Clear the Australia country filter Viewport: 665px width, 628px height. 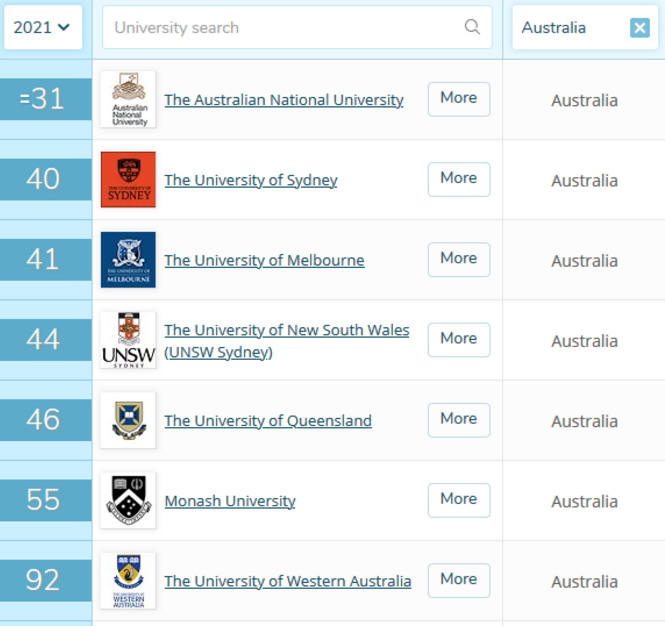tap(640, 28)
